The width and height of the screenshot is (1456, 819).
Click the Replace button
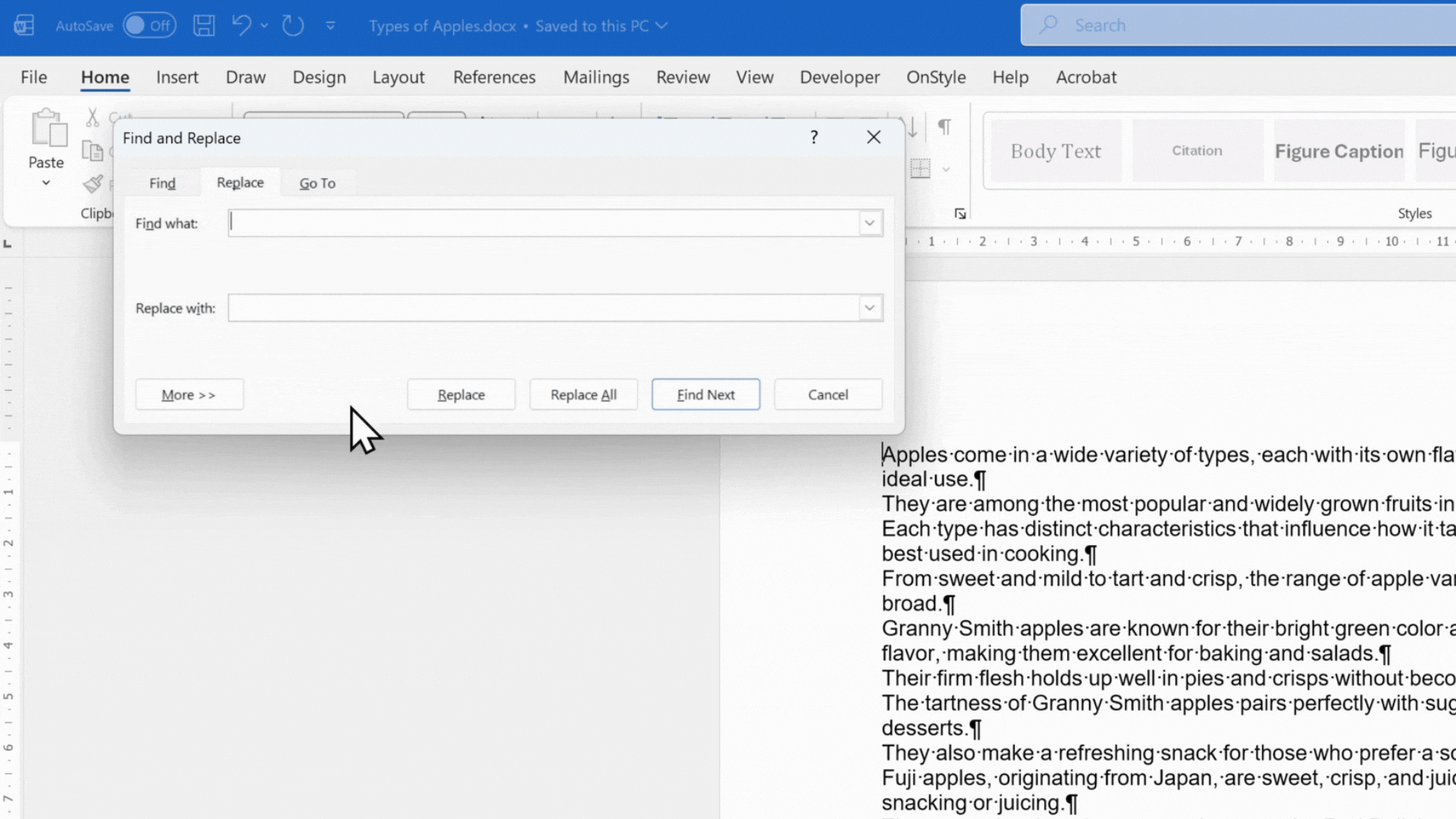(x=461, y=394)
